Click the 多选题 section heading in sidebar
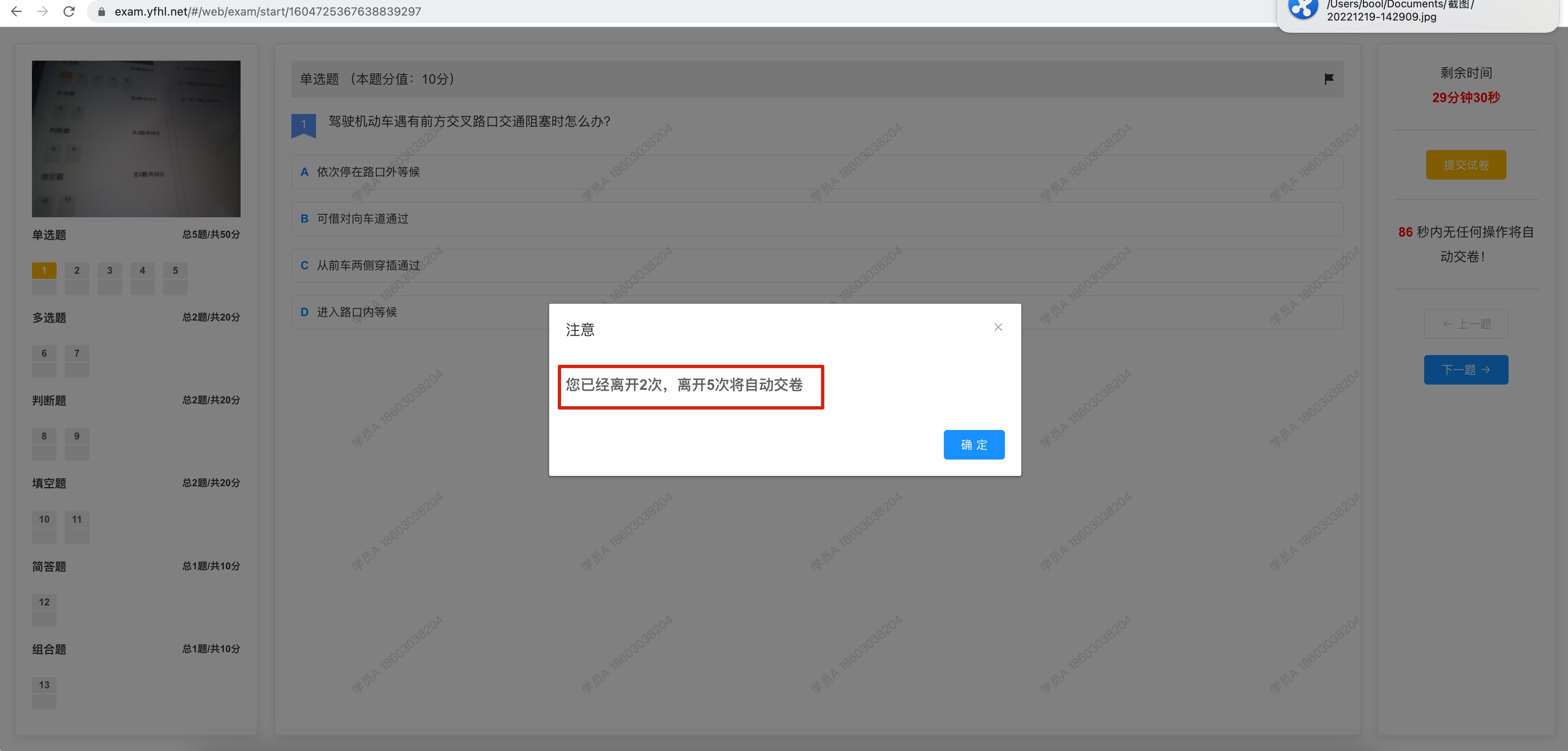Screen dimensions: 1568x751 [49, 317]
